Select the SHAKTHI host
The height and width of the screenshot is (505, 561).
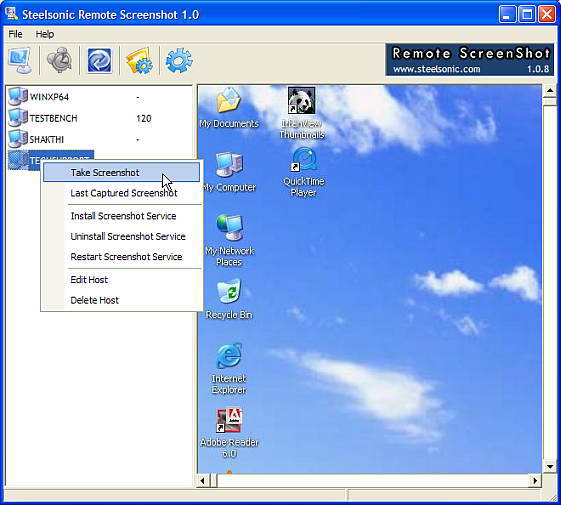coord(47,139)
